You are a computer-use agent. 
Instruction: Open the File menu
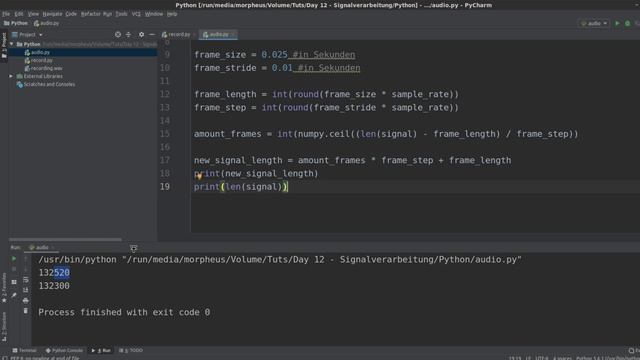(x=6, y=14)
